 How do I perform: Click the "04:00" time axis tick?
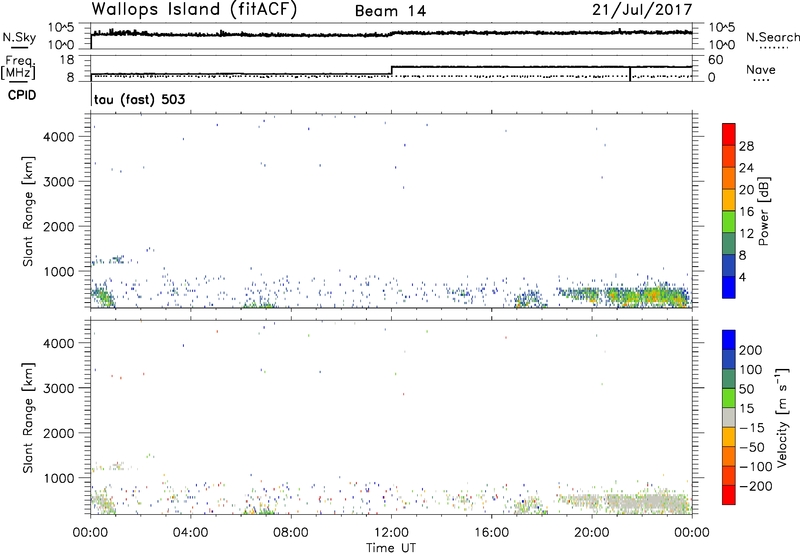tap(190, 533)
